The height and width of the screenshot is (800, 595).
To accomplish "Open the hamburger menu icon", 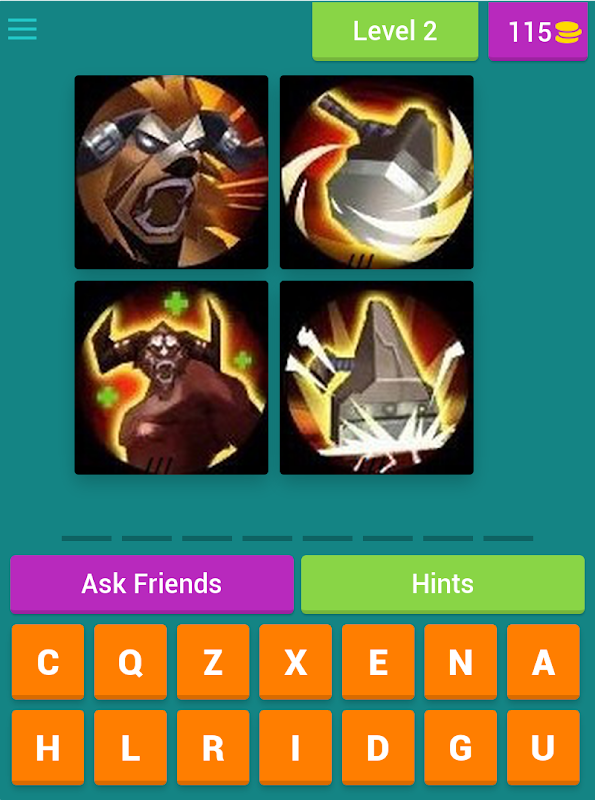I will coord(22,29).
